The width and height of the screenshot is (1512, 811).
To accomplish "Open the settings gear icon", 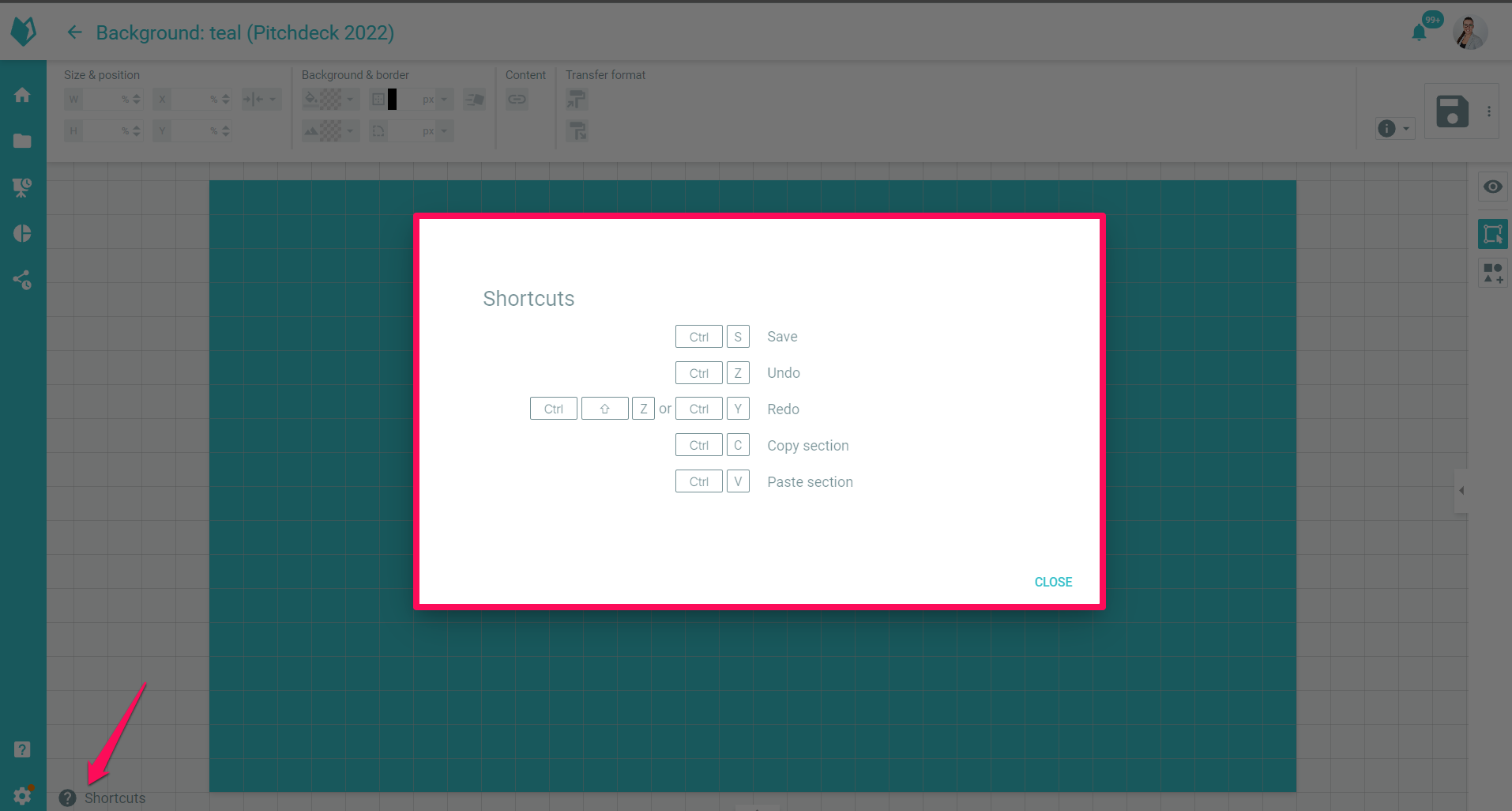I will (22, 796).
